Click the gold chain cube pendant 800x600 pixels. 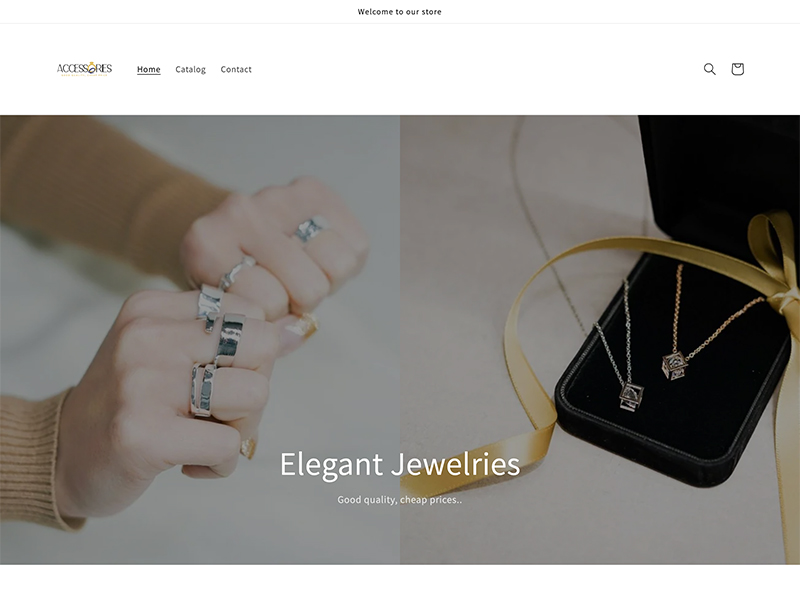click(x=675, y=366)
